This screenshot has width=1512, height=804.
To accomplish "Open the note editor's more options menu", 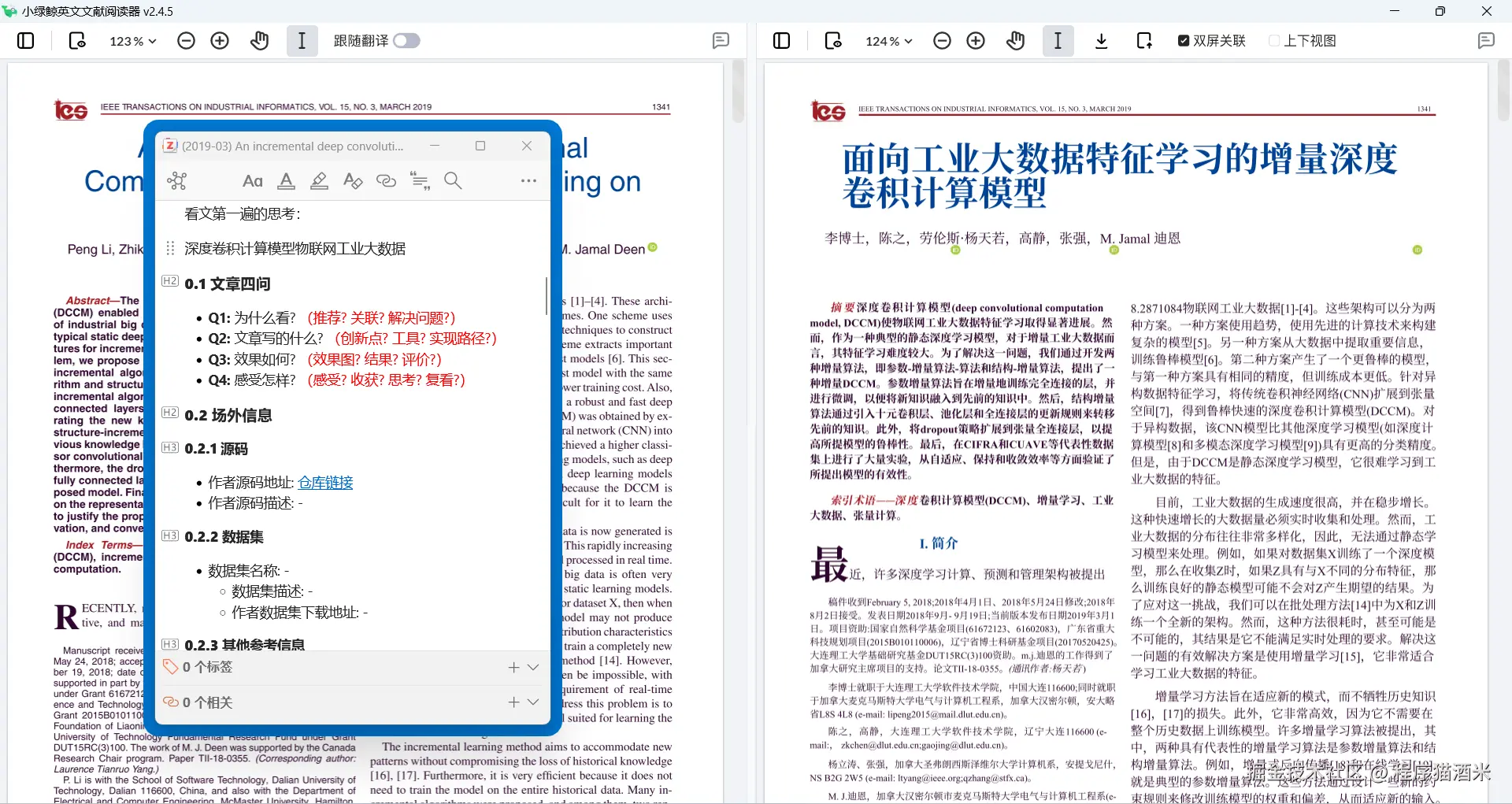I will coord(528,180).
